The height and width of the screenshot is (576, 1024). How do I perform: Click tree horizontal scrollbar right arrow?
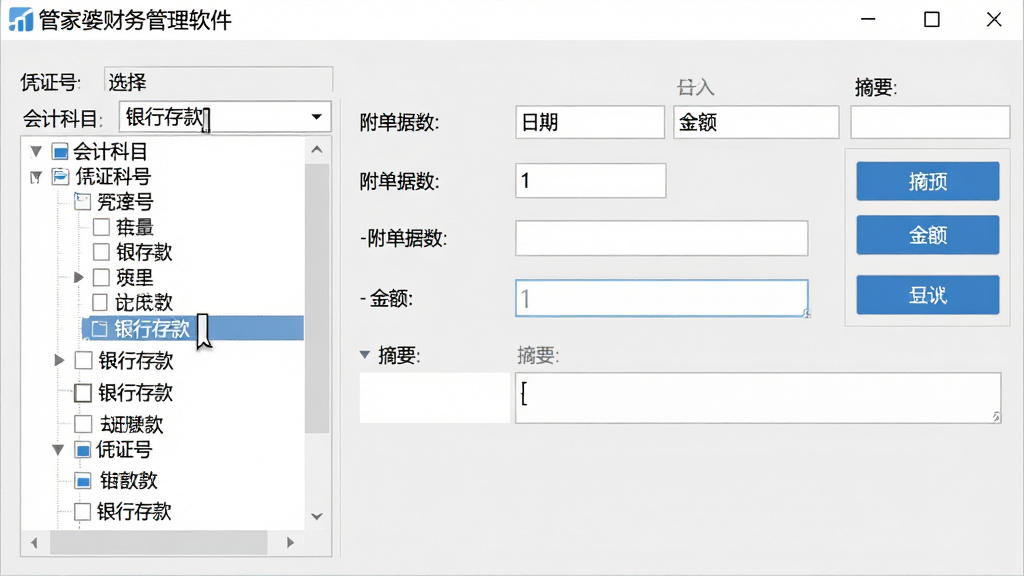(291, 543)
